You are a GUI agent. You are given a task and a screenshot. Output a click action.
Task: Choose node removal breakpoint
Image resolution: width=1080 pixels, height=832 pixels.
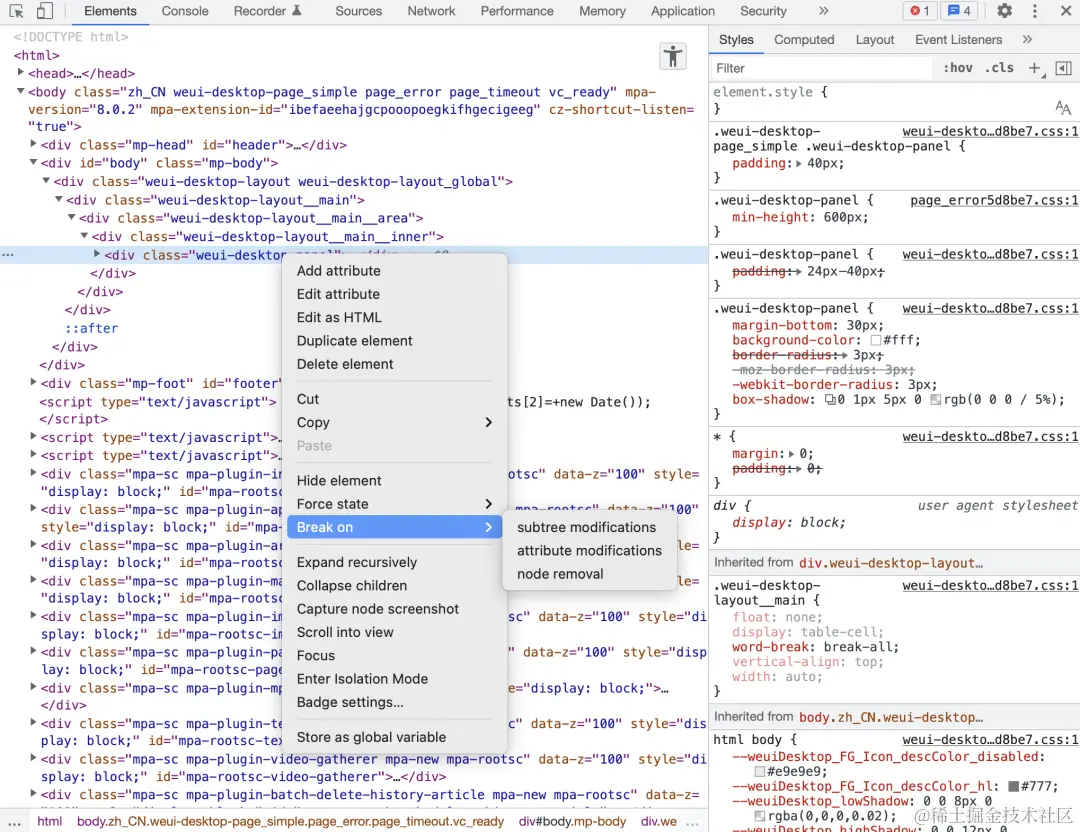pos(589,574)
